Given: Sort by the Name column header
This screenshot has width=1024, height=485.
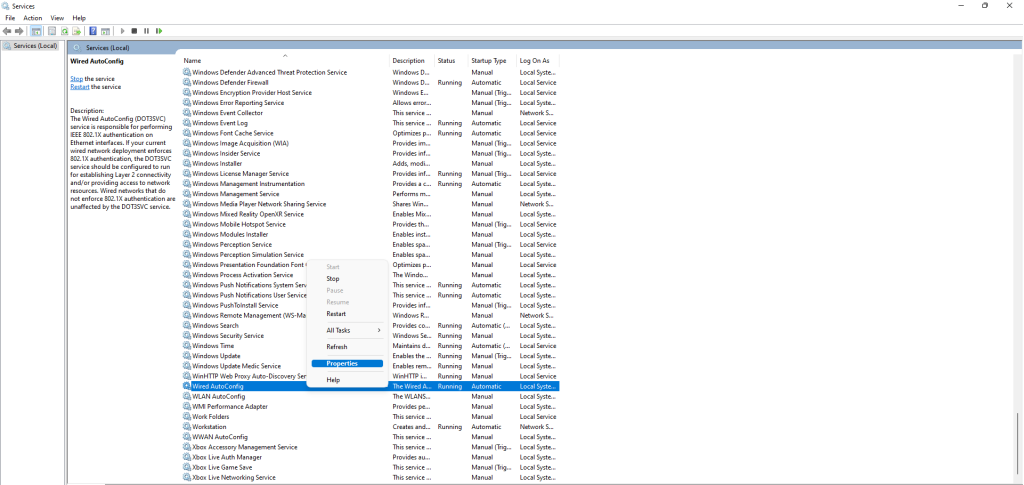Looking at the screenshot, I should (285, 61).
